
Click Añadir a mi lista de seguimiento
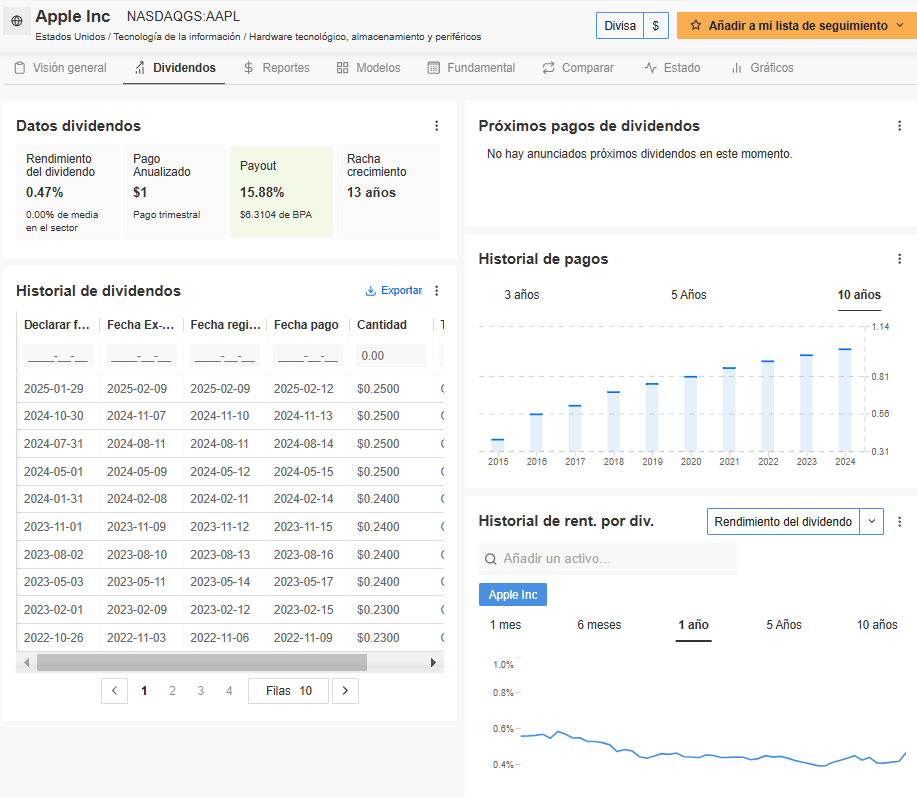pos(798,26)
